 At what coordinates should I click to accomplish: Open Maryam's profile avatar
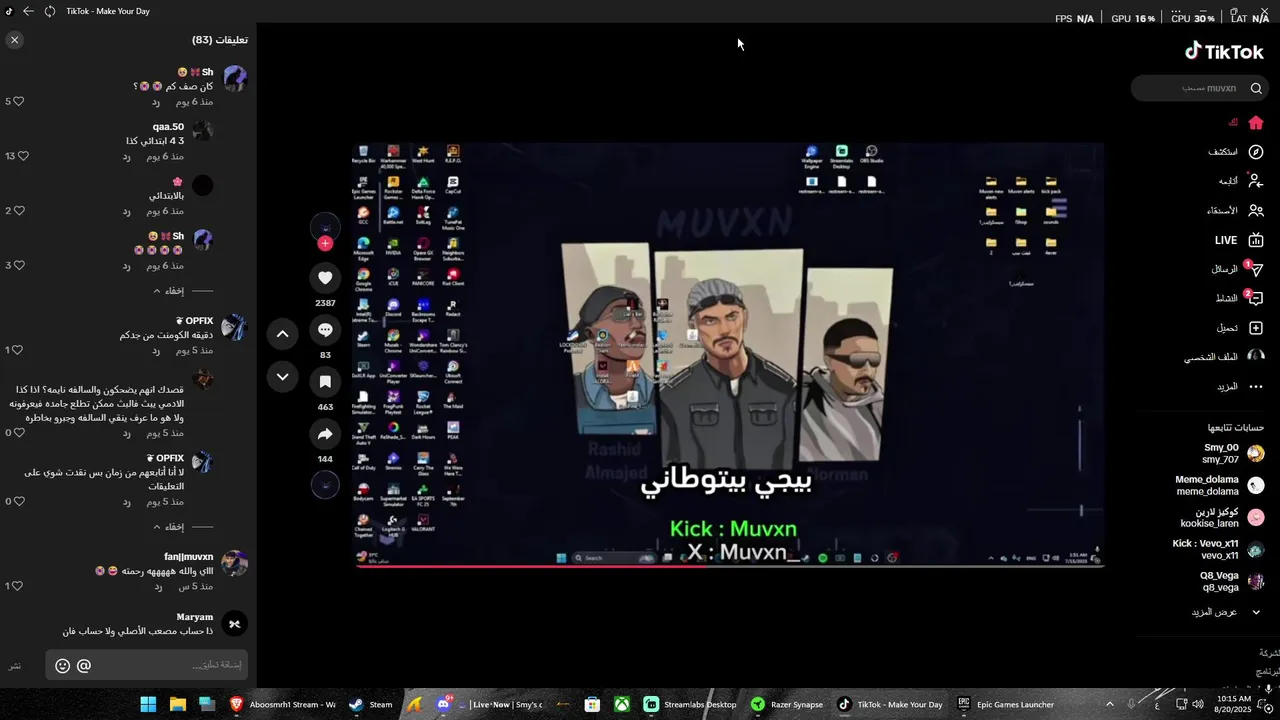(x=234, y=623)
